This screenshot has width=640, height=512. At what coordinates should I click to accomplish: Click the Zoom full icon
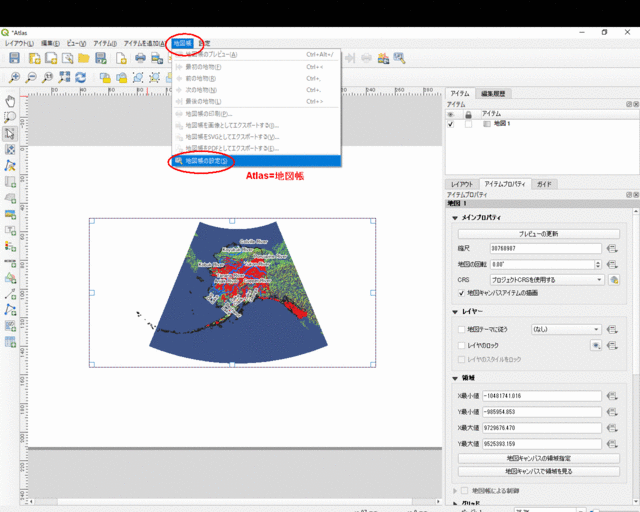[x=64, y=77]
